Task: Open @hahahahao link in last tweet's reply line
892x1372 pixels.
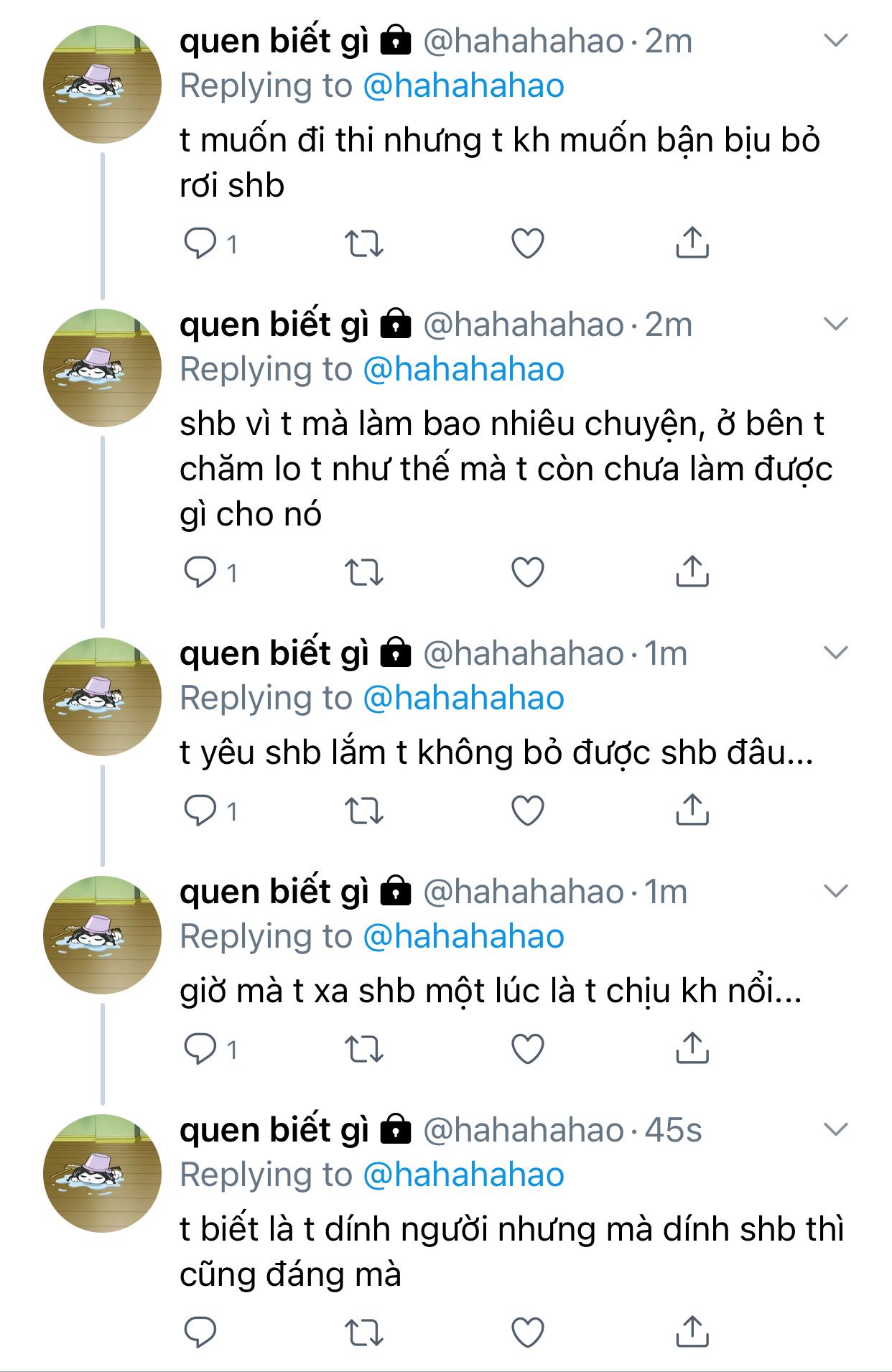Action: pyautogui.click(x=463, y=1175)
